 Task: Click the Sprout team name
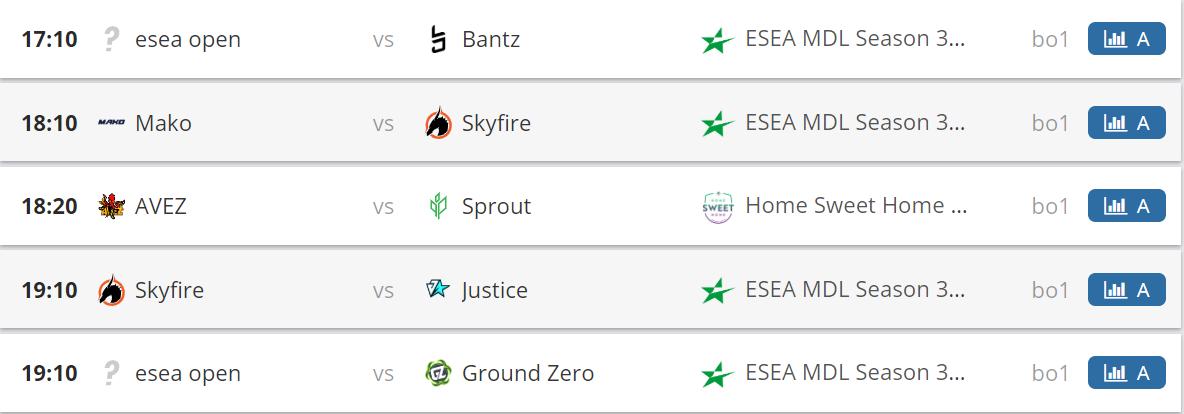[496, 206]
